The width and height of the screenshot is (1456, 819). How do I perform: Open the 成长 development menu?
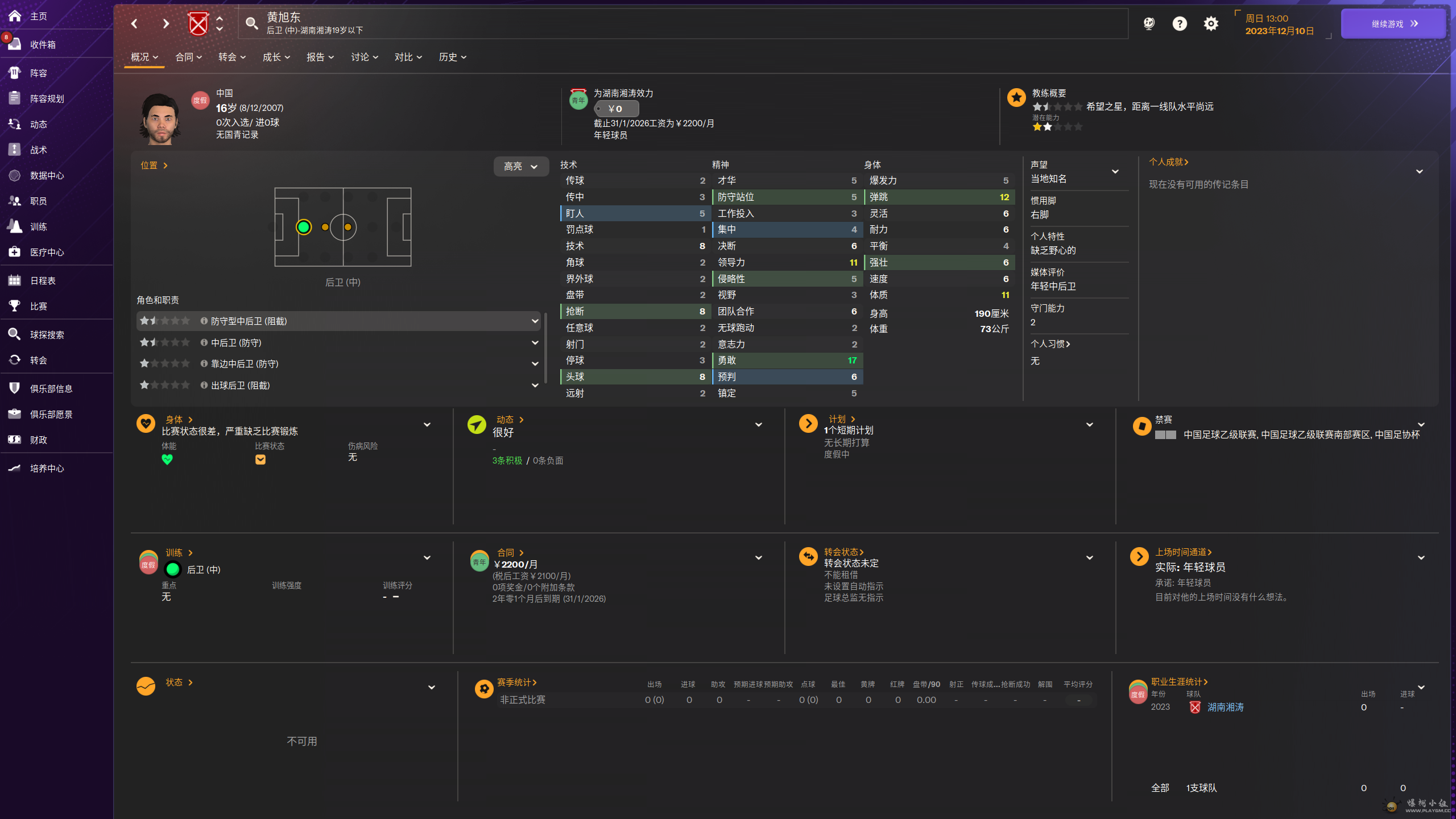276,57
